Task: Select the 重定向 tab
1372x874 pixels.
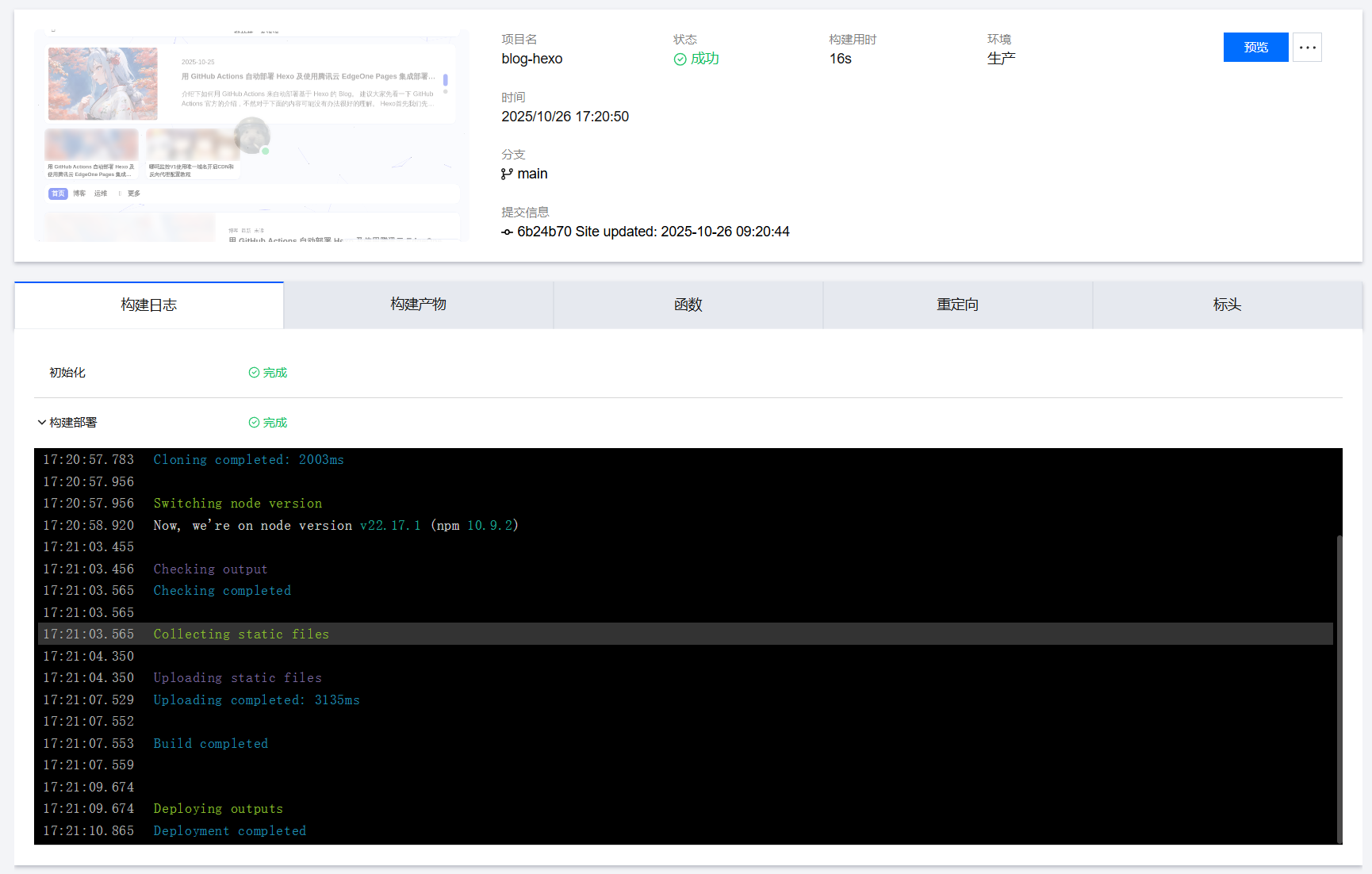Action: (x=957, y=305)
